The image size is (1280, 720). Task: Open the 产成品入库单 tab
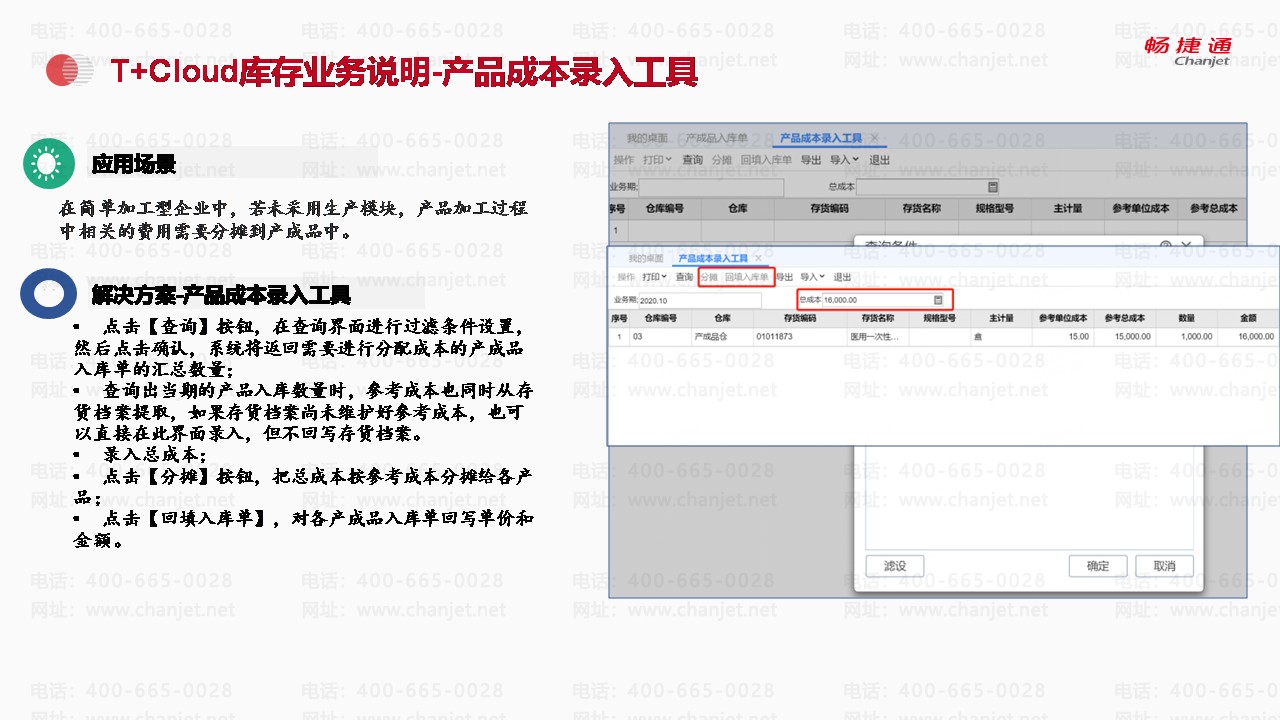(717, 138)
